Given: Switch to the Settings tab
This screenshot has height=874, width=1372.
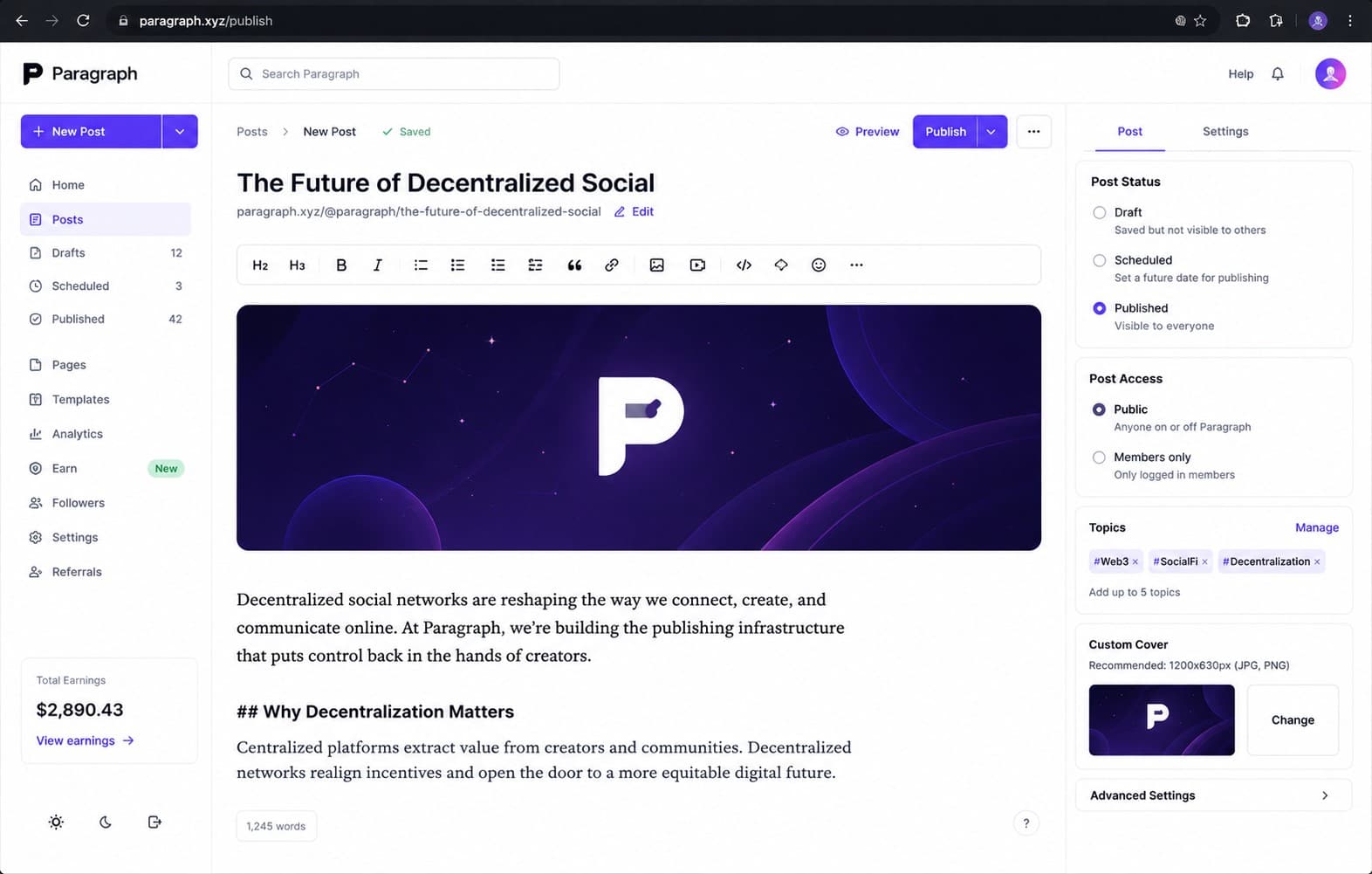Looking at the screenshot, I should coord(1225,132).
